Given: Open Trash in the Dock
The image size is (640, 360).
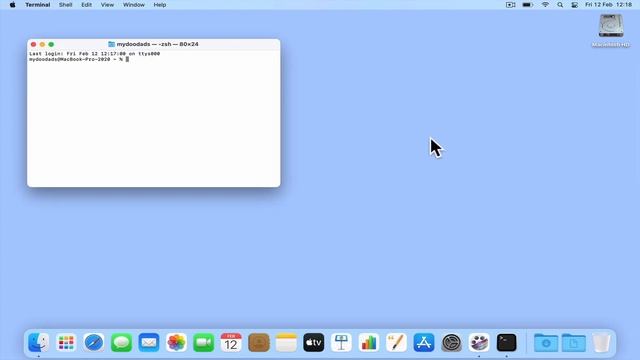Looking at the screenshot, I should point(601,342).
